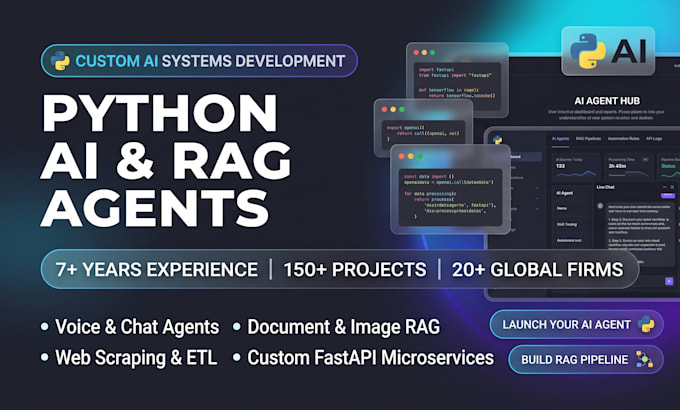Click the PYTHON headline word
The image size is (680, 410).
[160, 112]
